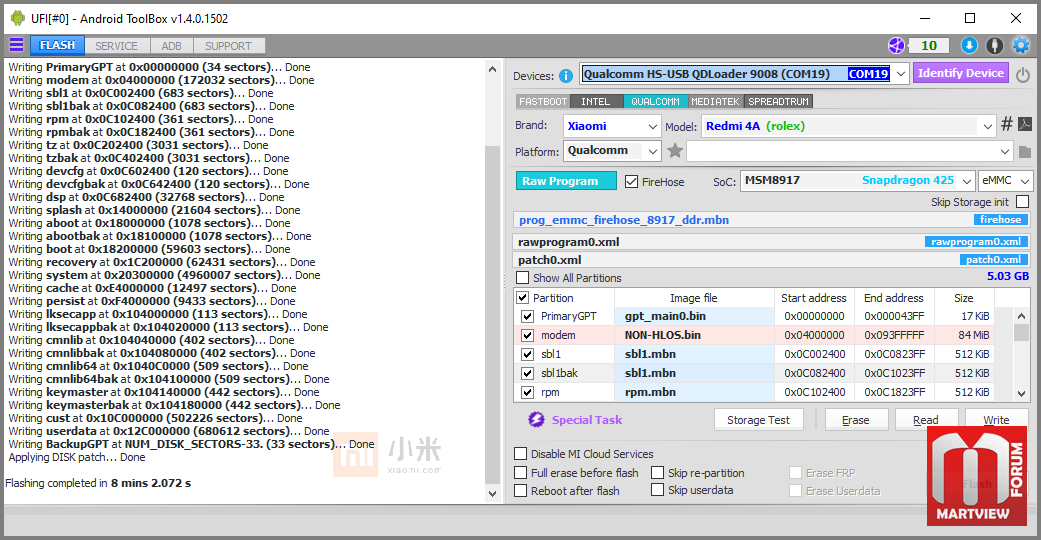Click the firehose file button

tap(1001, 220)
